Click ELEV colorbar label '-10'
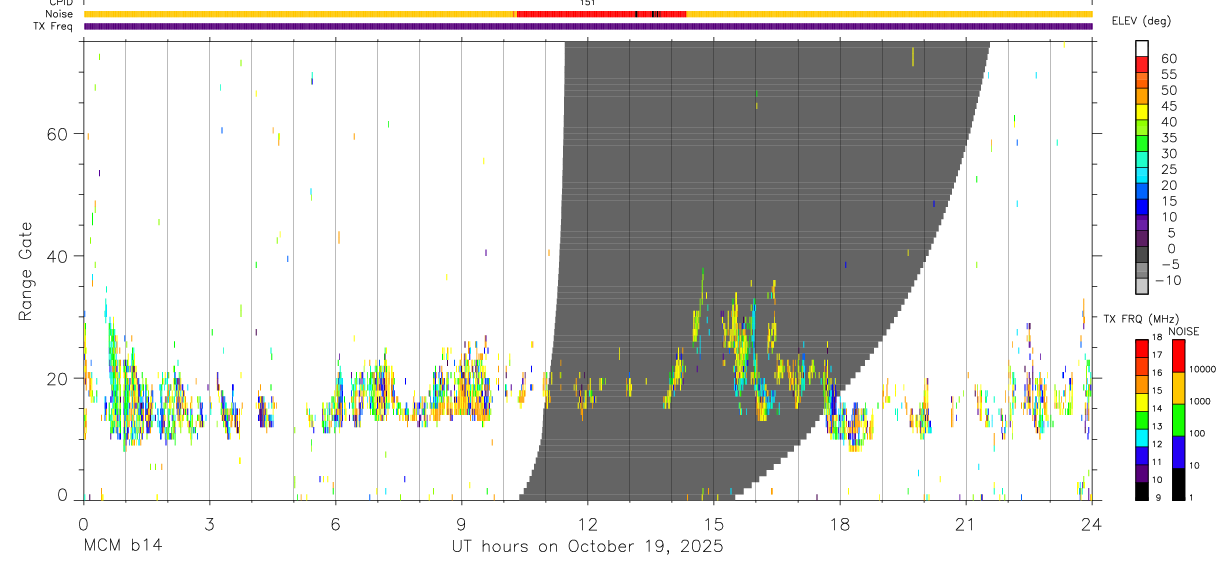This screenshot has width=1228, height=567. point(1168,280)
